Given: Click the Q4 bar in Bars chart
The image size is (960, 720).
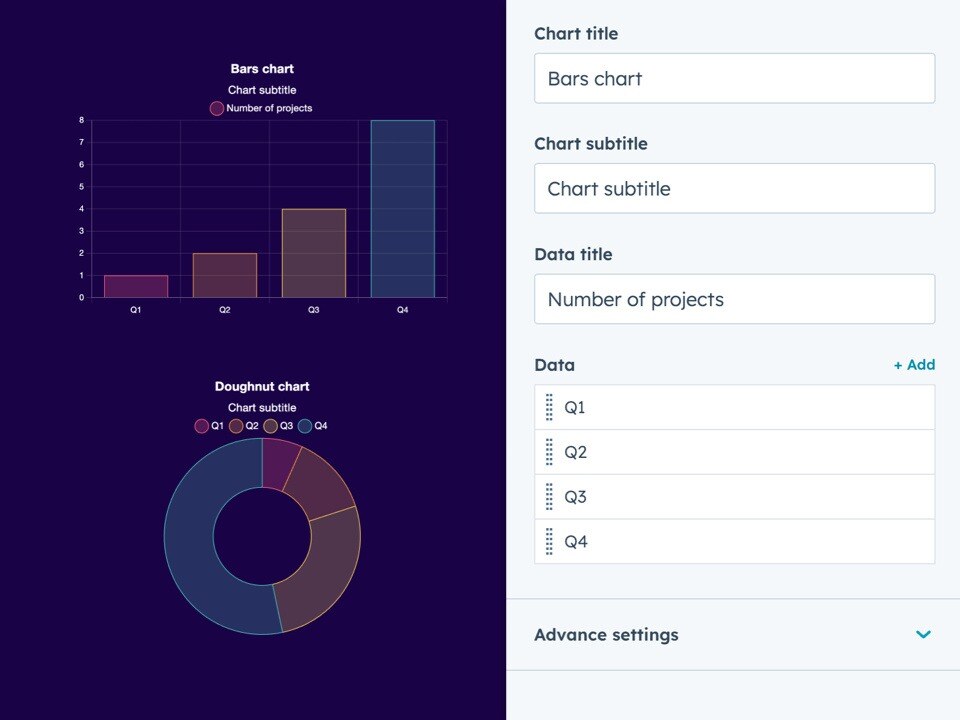Looking at the screenshot, I should tap(402, 208).
